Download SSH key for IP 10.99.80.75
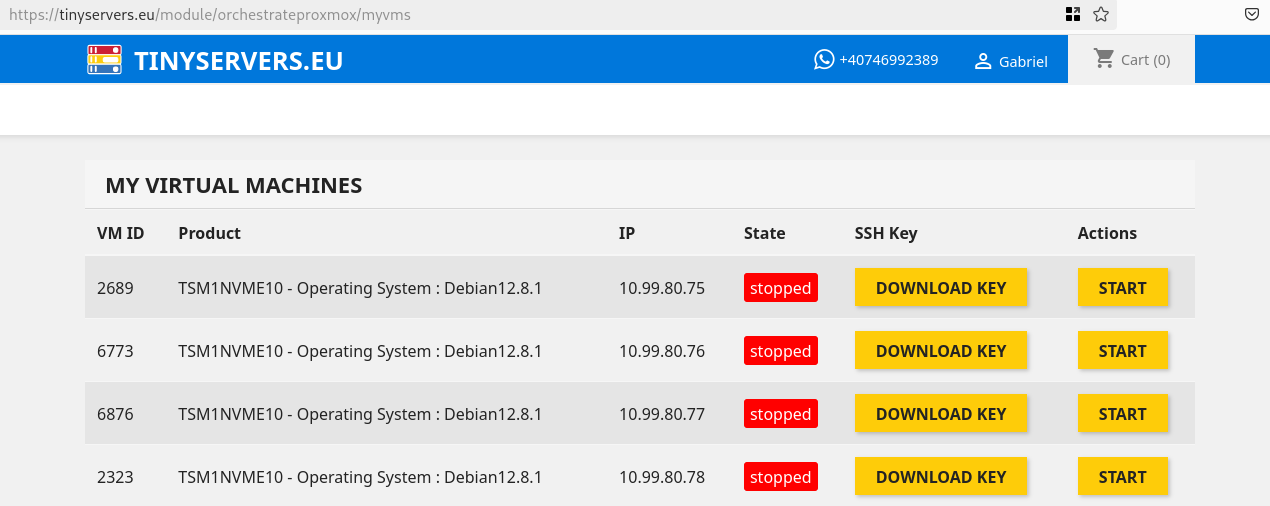The image size is (1270, 506). pyautogui.click(x=941, y=288)
